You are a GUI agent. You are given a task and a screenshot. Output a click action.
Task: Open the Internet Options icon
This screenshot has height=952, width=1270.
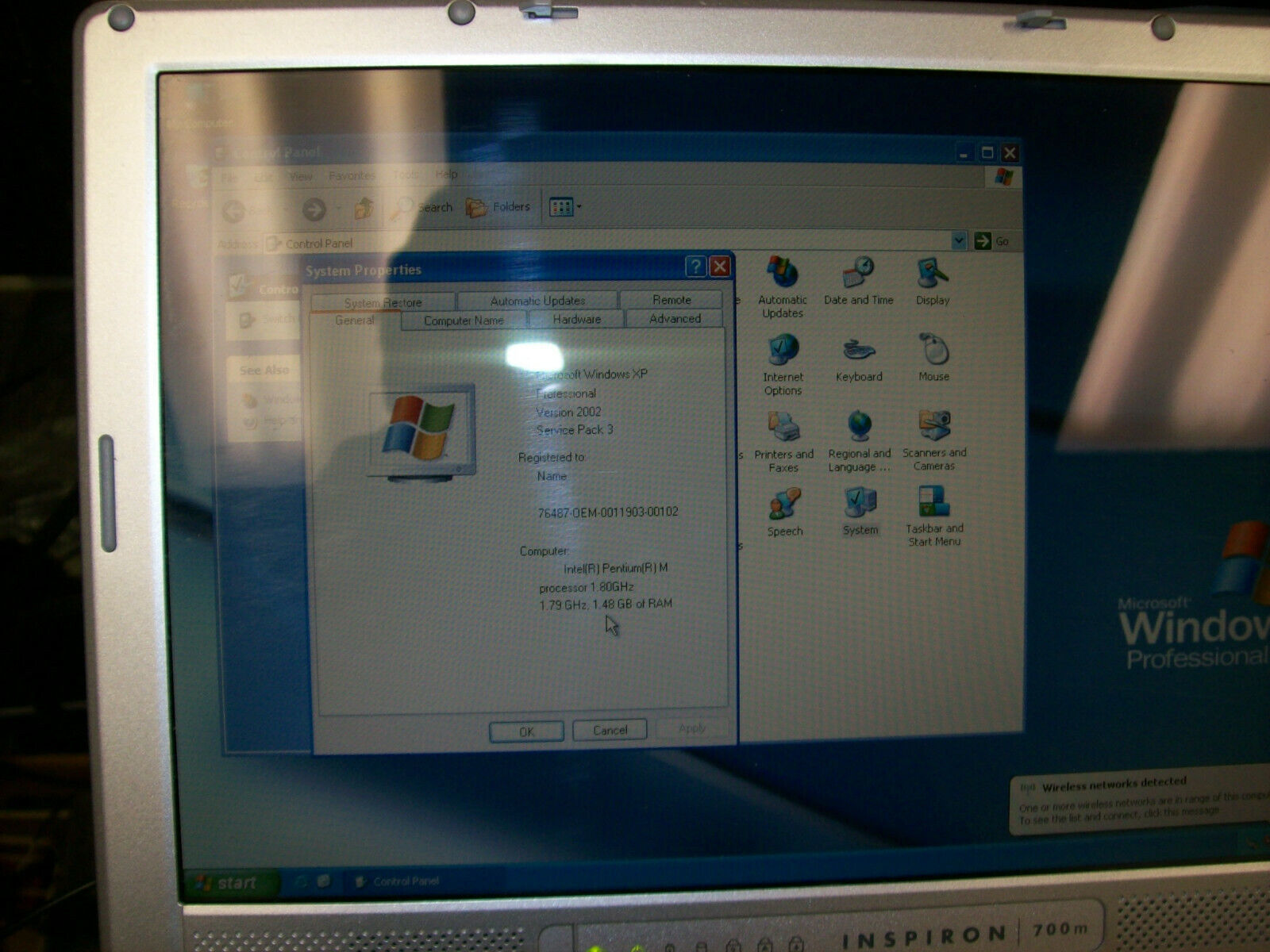point(783,365)
